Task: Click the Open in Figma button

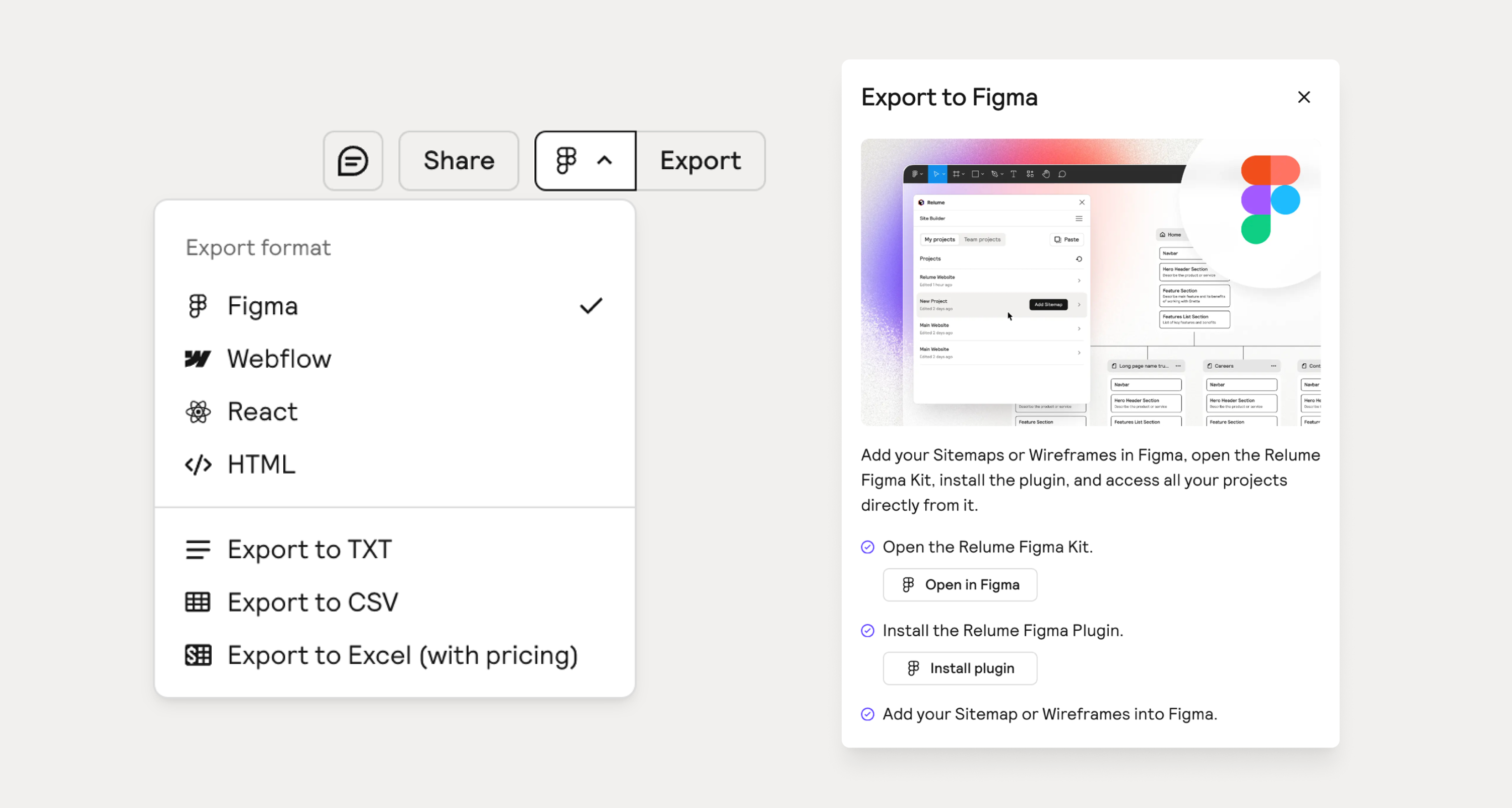Action: pyautogui.click(x=960, y=584)
